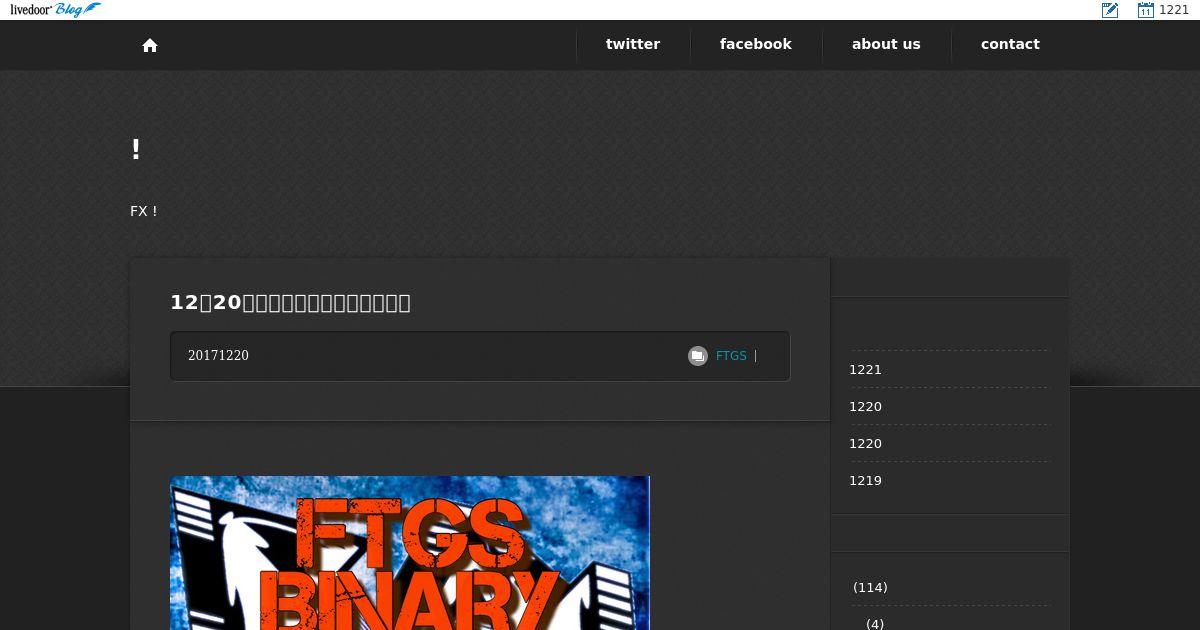Open the write-post pencil icon
The image size is (1200, 630).
tap(1110, 10)
